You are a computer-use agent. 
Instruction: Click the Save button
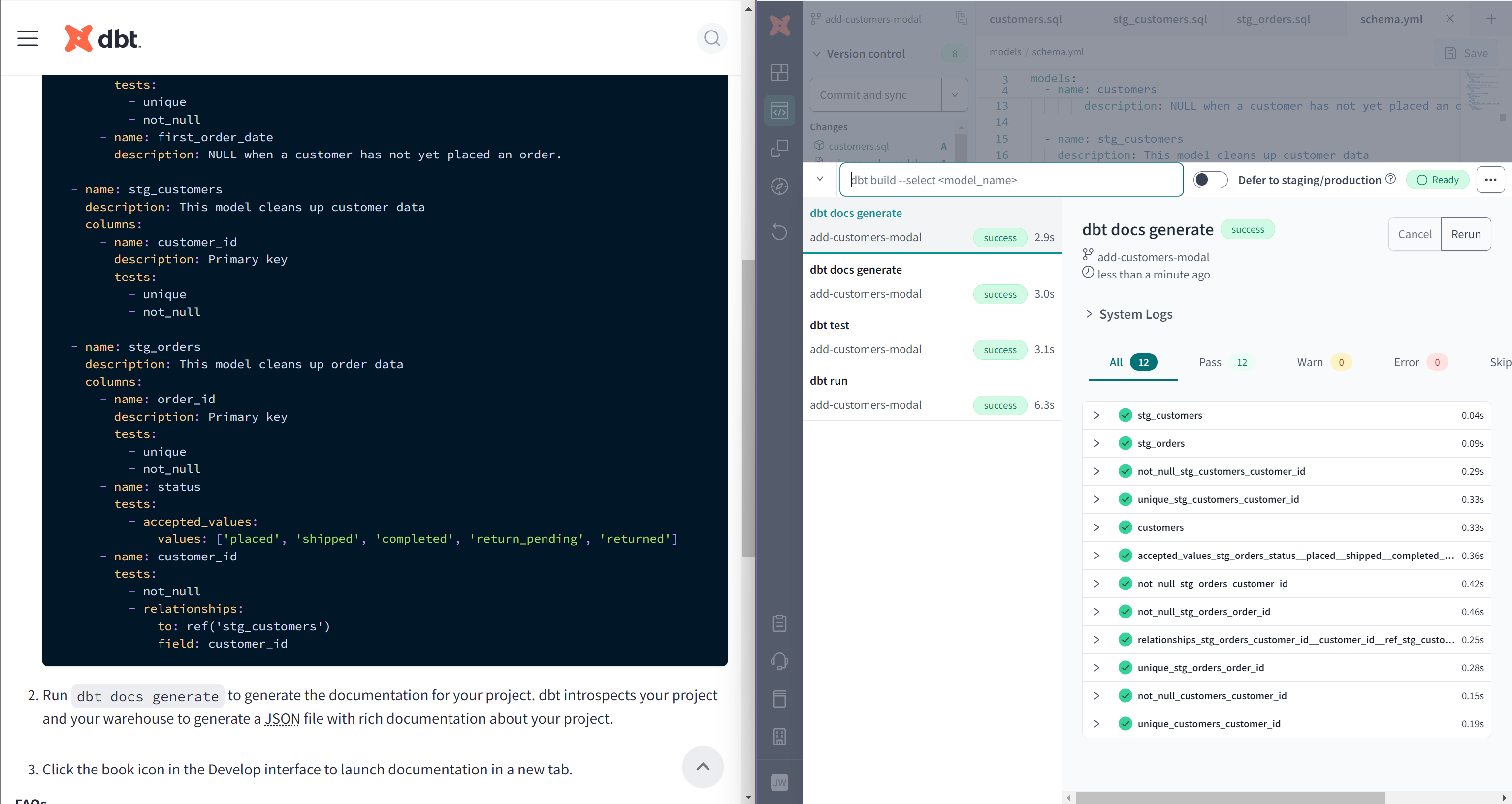1466,53
